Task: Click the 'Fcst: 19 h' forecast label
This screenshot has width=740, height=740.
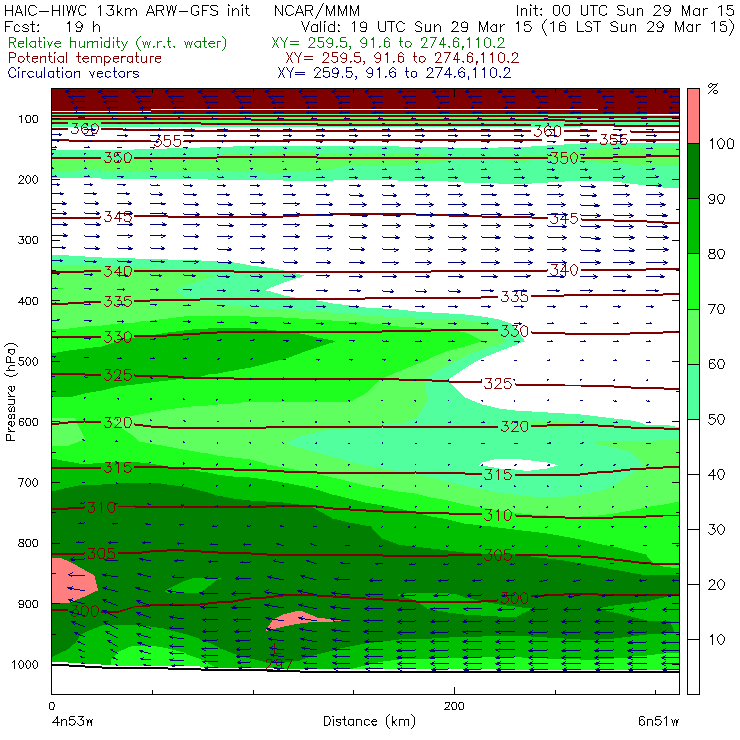Action: point(52,26)
